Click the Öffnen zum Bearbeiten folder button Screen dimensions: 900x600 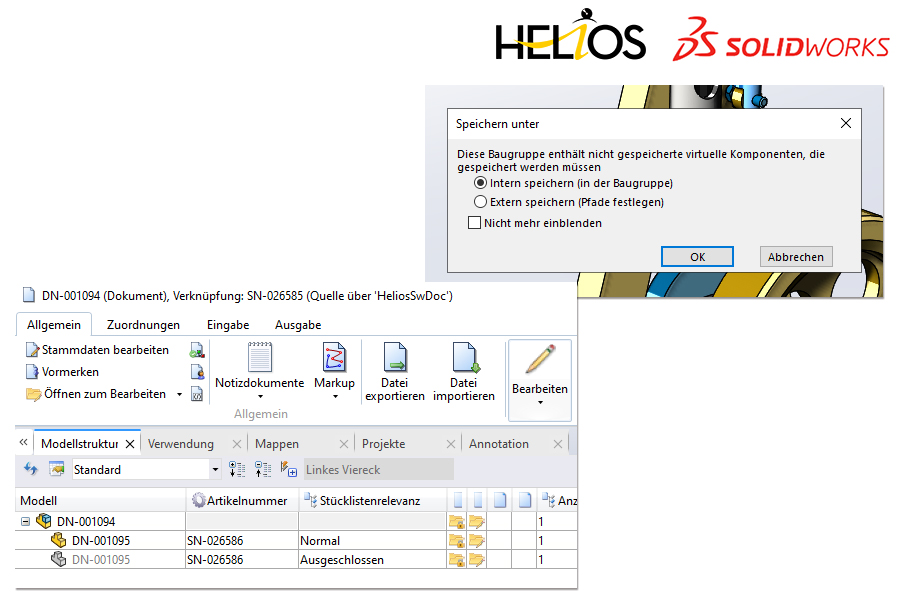point(96,394)
